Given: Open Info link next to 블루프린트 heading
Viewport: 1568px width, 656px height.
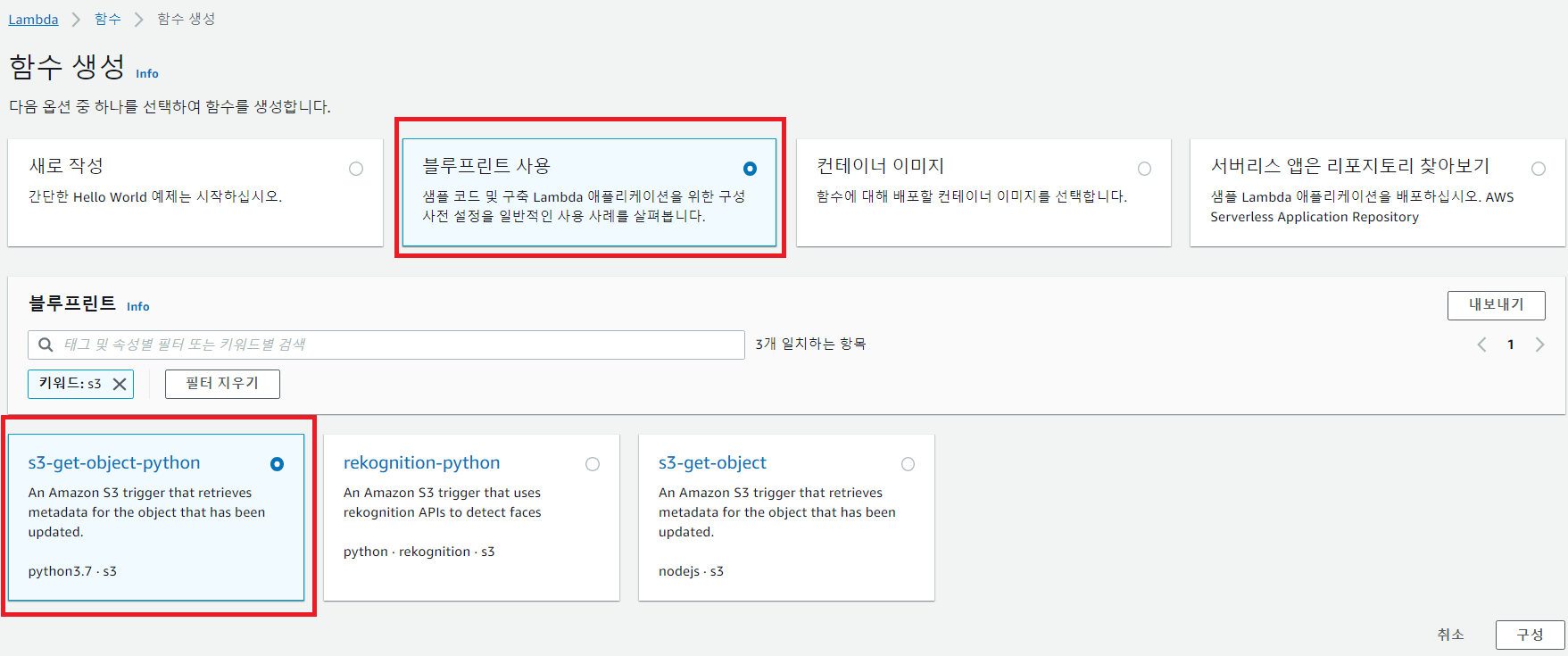Looking at the screenshot, I should coord(138,307).
